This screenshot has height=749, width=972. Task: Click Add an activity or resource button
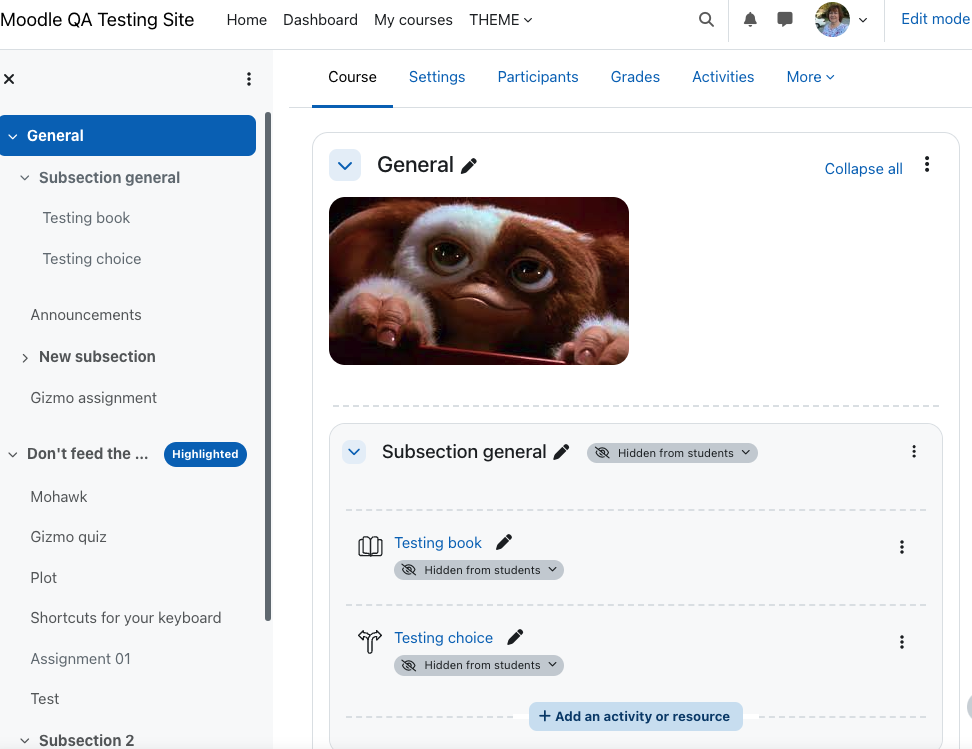(635, 717)
